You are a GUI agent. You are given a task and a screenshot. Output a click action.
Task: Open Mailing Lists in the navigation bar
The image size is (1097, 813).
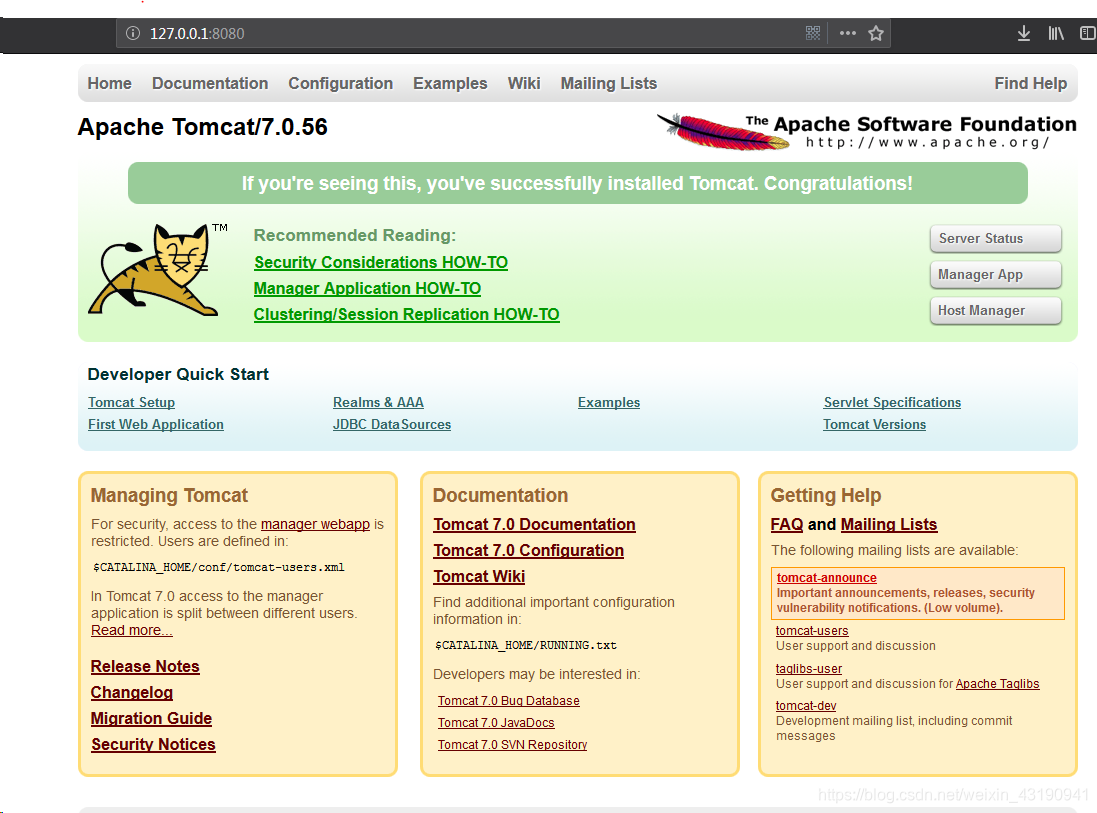(x=609, y=83)
